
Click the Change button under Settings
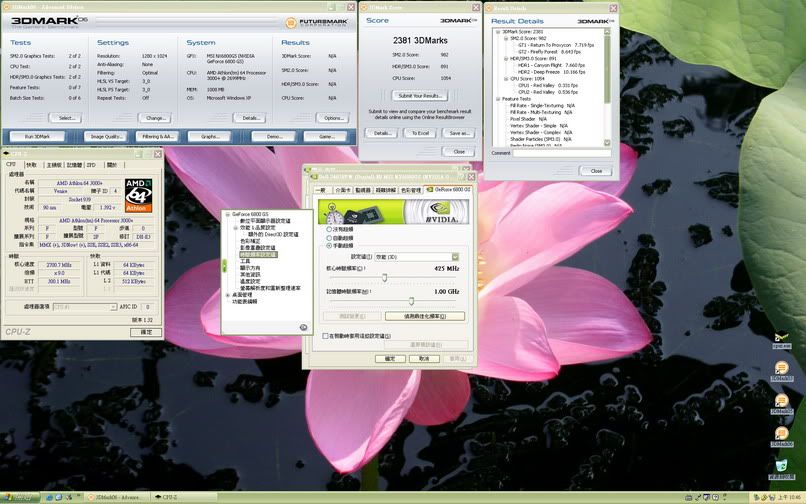[x=155, y=118]
